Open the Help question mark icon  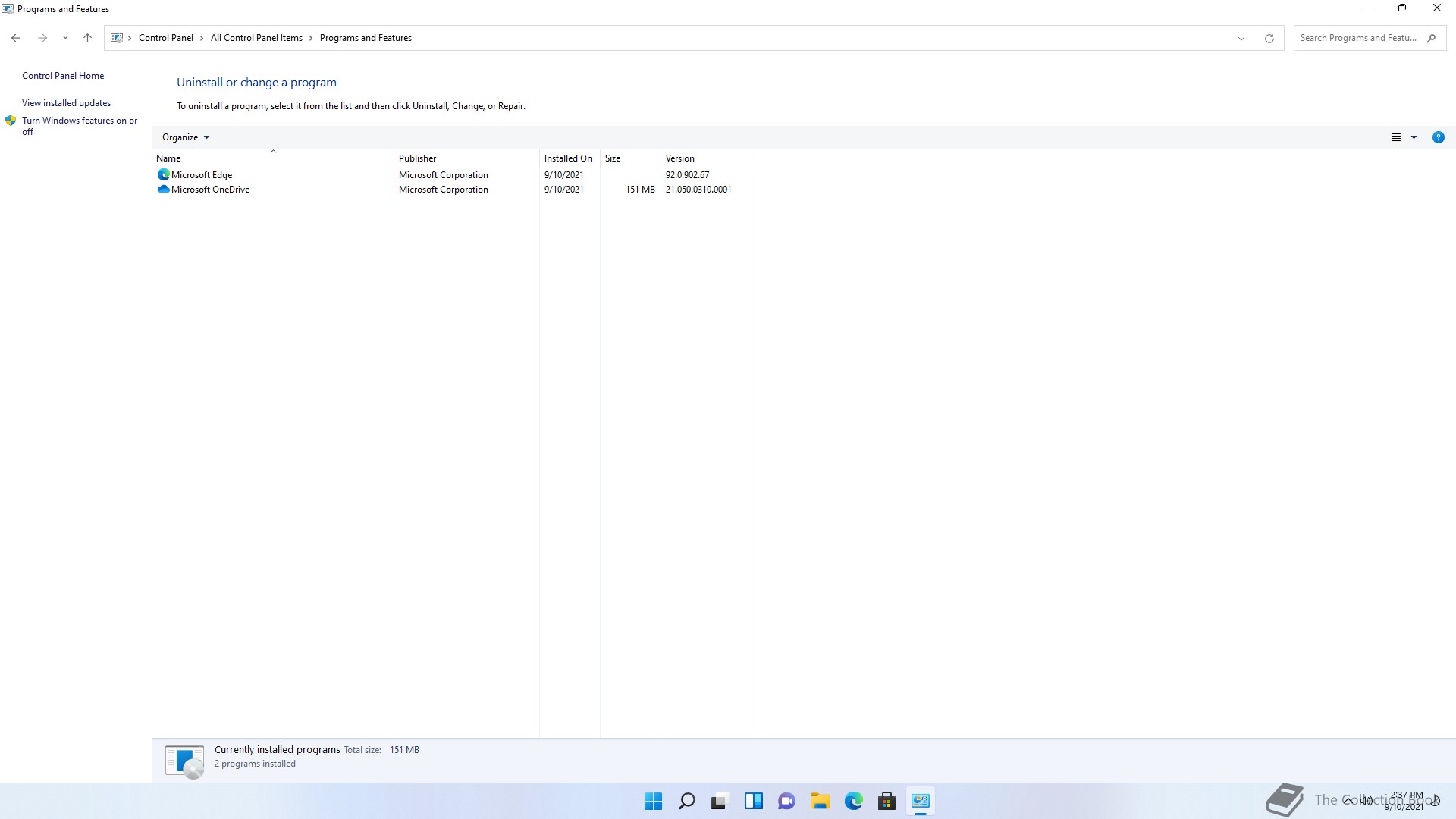[1438, 137]
